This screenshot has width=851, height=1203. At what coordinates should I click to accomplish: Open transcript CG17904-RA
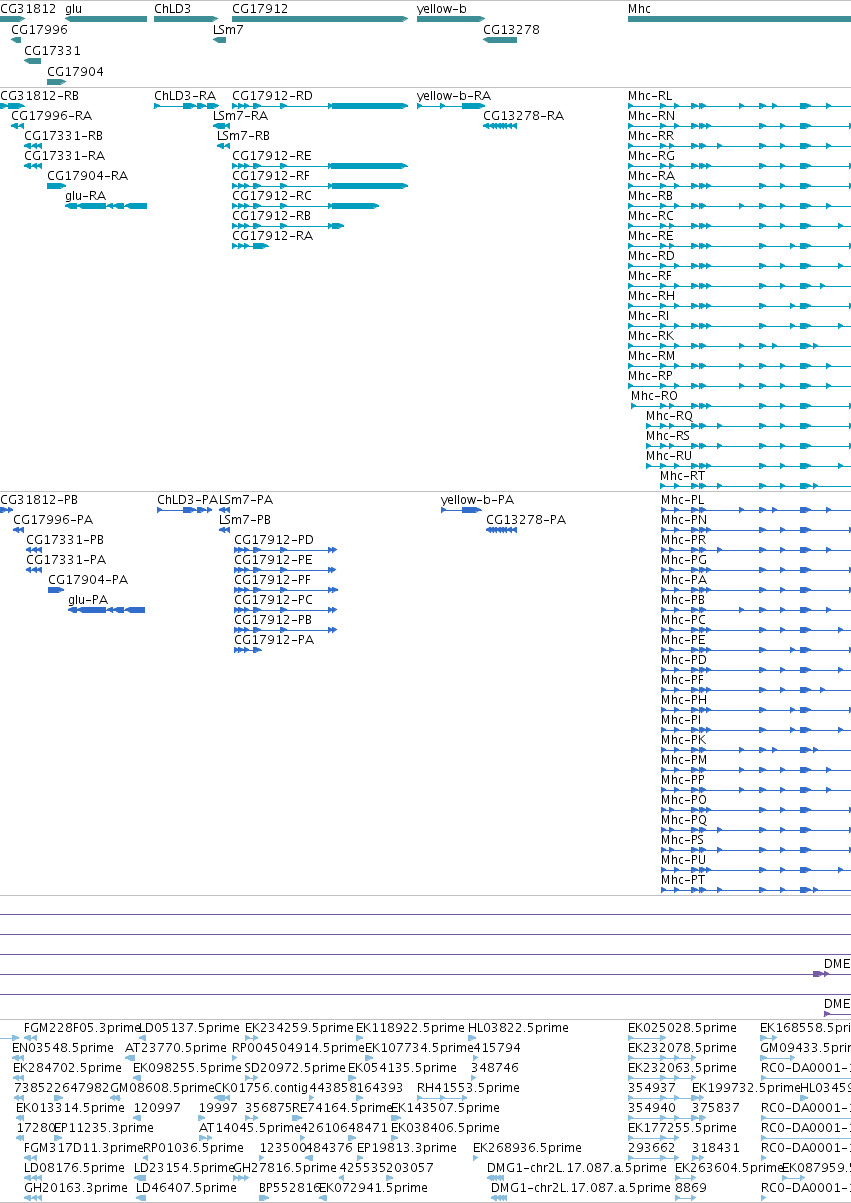[x=87, y=176]
